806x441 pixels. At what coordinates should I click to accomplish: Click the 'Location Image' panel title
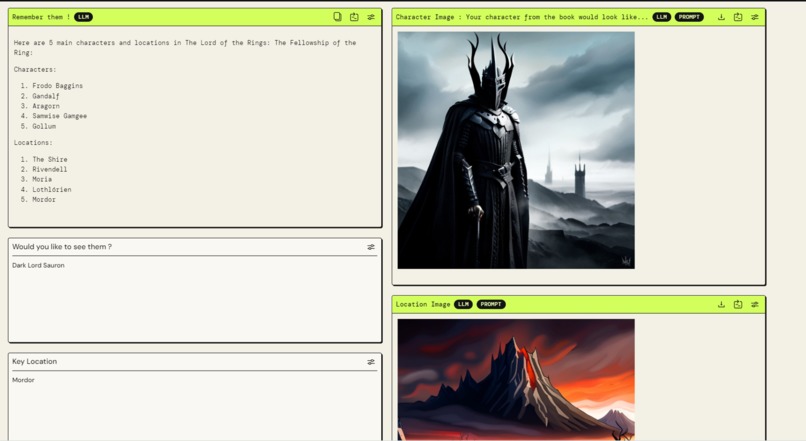[423, 304]
